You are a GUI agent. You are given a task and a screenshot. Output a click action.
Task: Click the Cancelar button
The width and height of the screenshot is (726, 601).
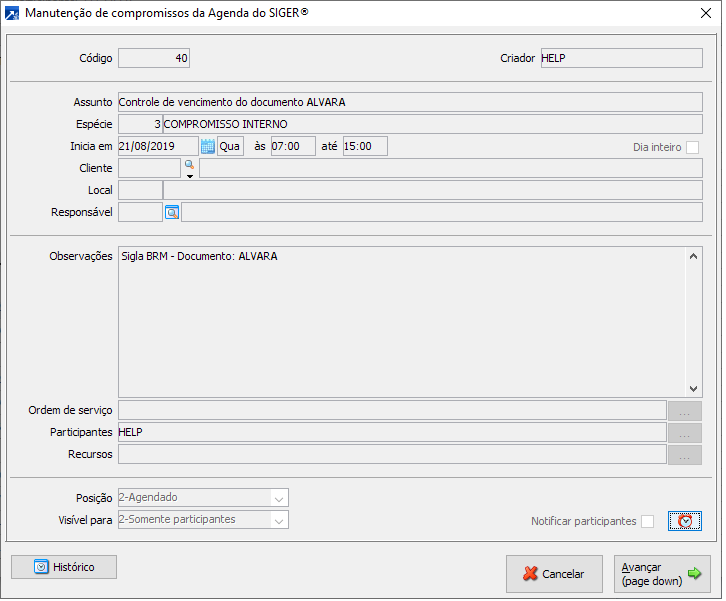(554, 575)
